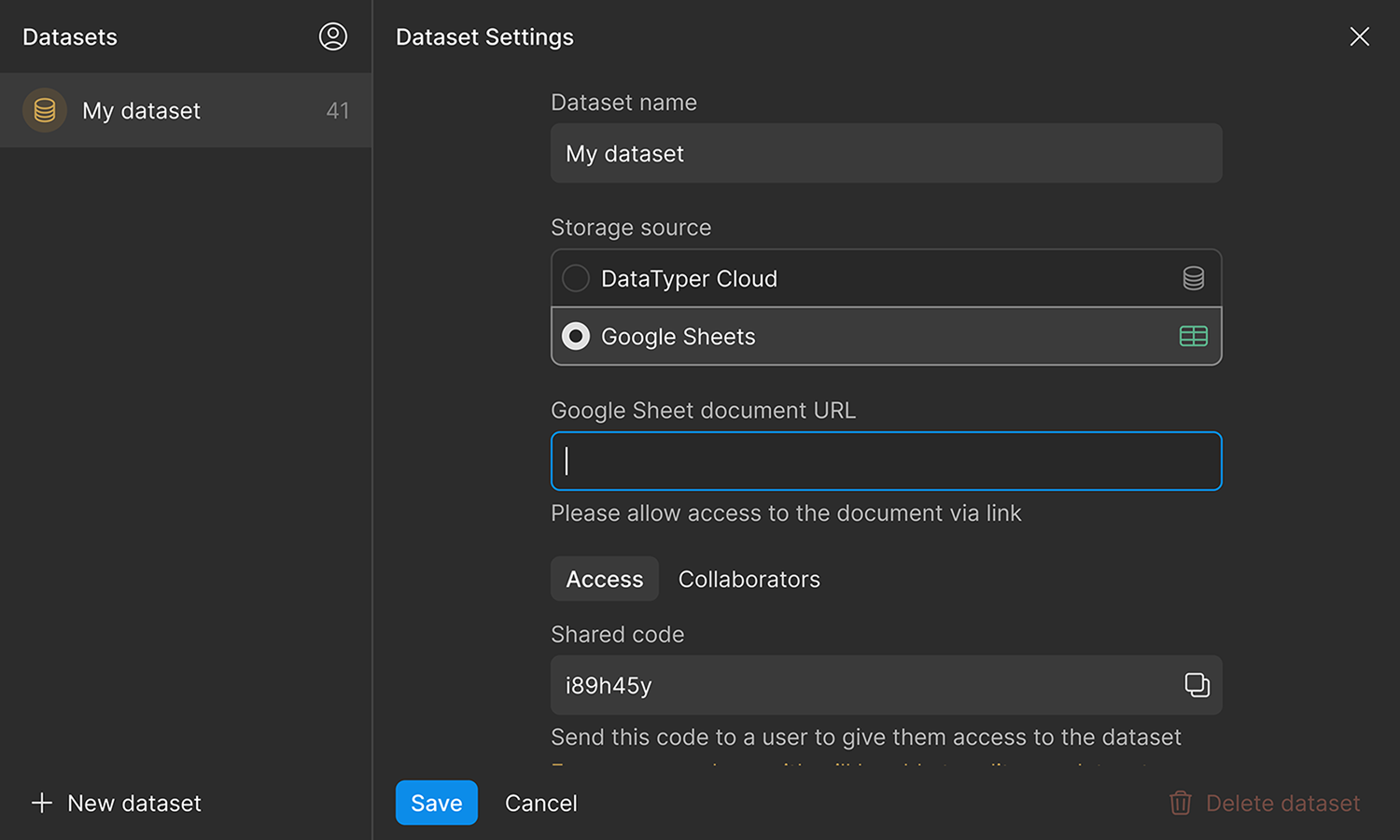The image size is (1400, 840).
Task: Click the plus icon beside New dataset
Action: 41,803
